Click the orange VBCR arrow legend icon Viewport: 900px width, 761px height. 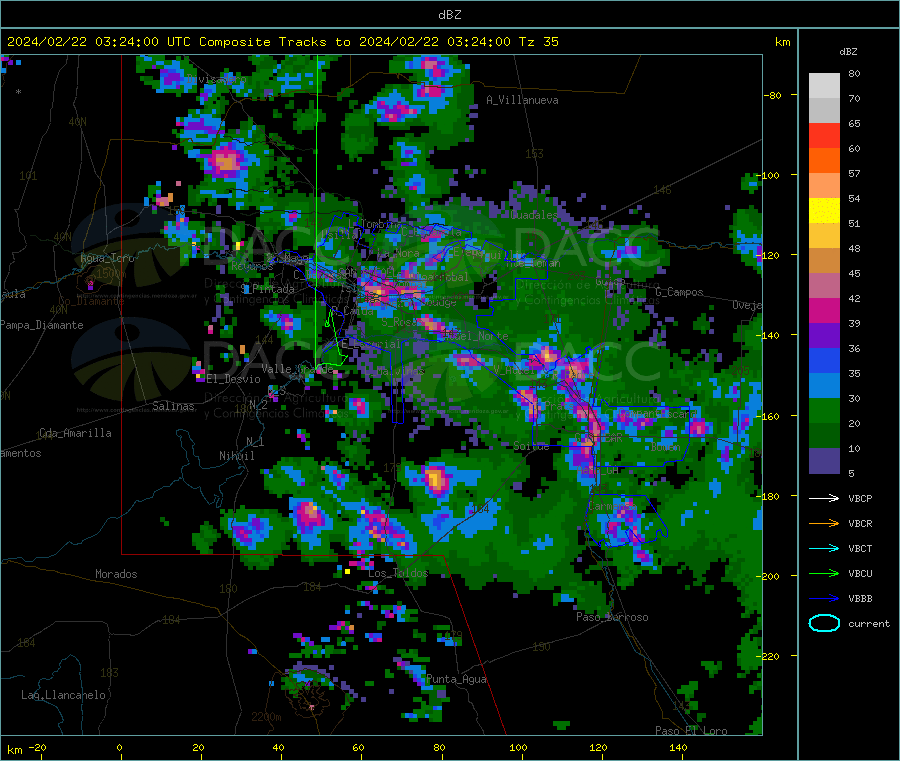point(824,523)
